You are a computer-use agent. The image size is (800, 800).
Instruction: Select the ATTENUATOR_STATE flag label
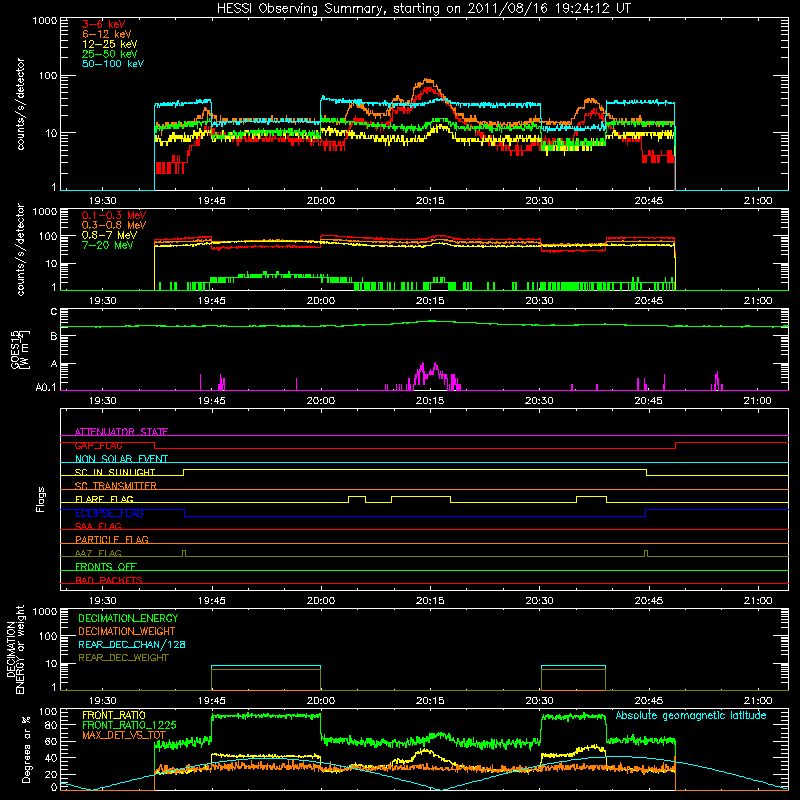(x=121, y=432)
